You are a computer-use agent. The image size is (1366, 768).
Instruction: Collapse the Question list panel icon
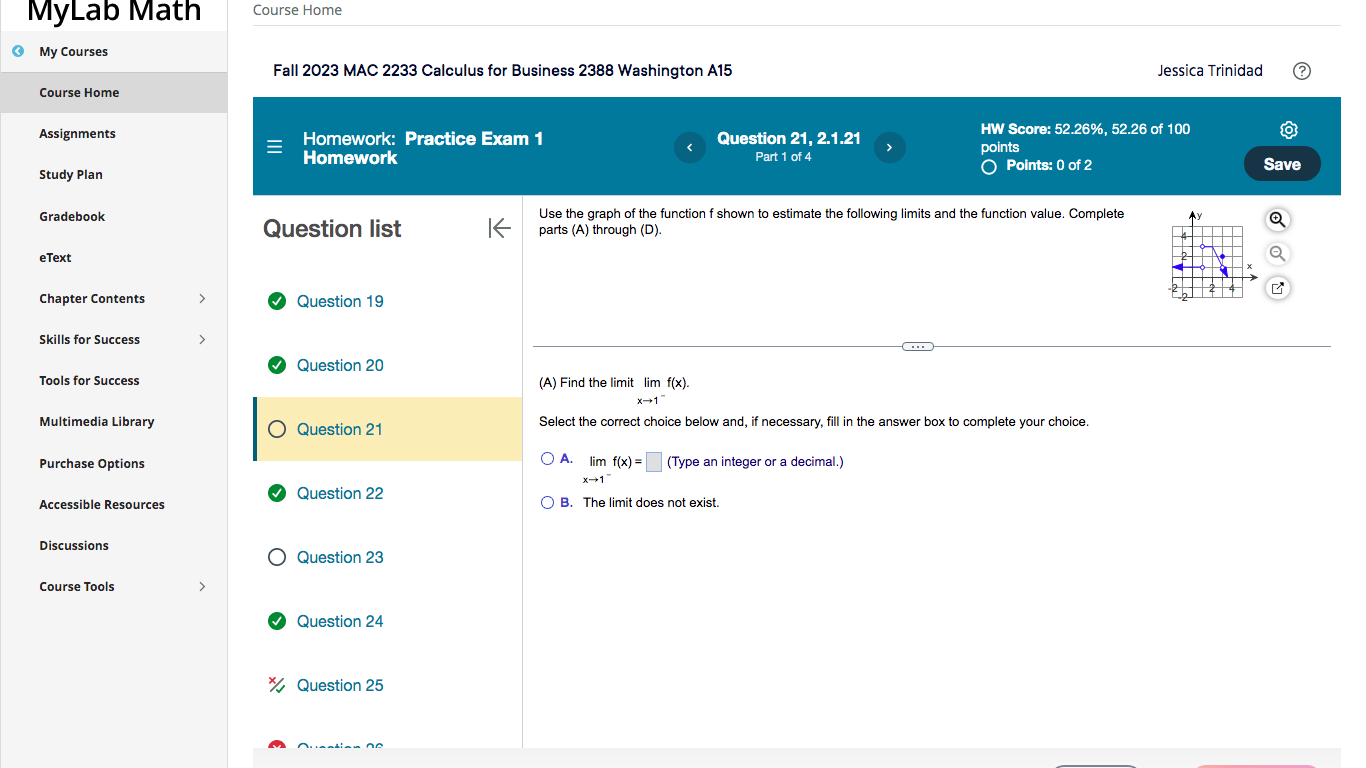point(499,228)
